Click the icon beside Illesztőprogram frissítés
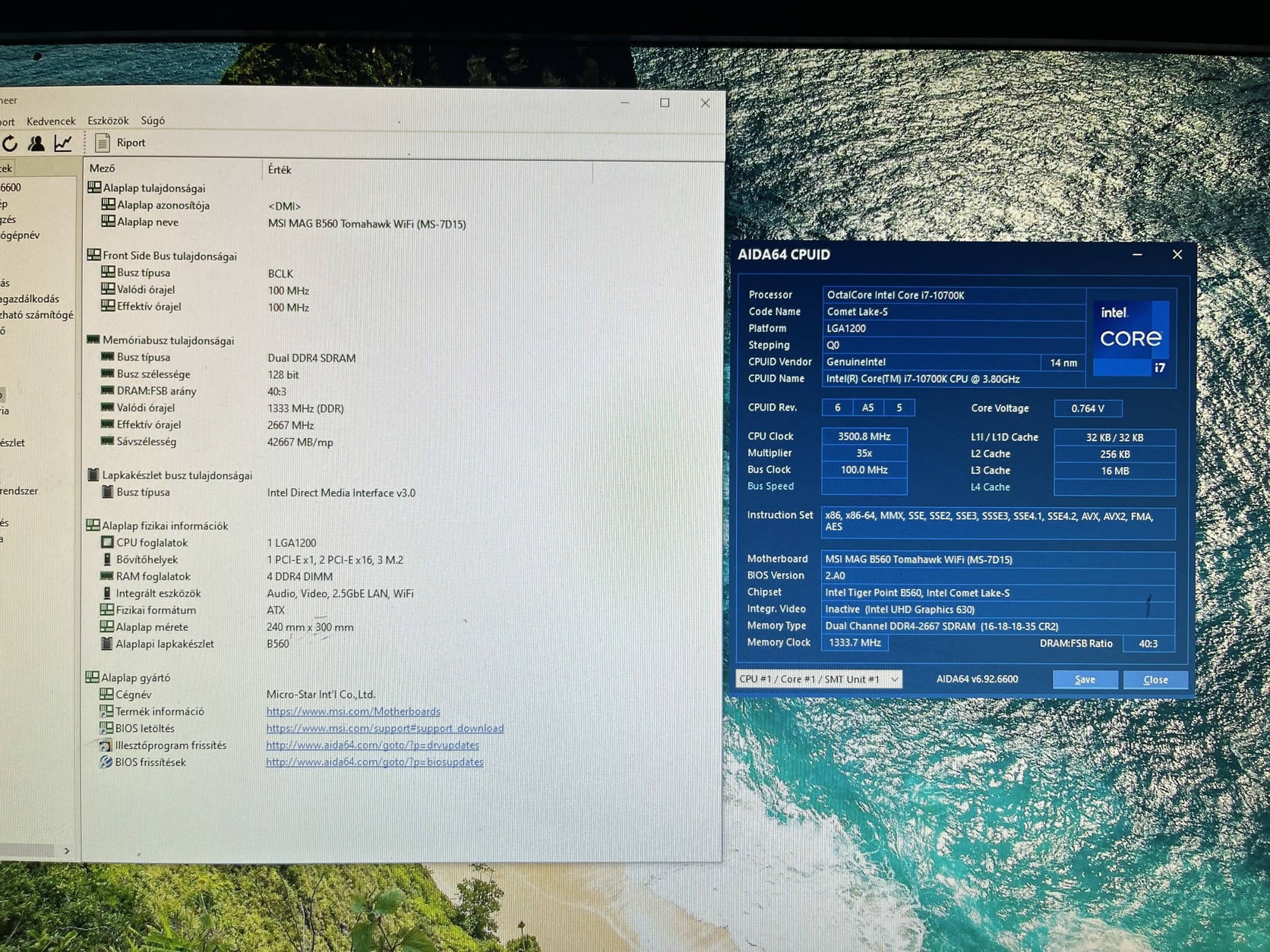The image size is (1270, 952). click(x=106, y=745)
